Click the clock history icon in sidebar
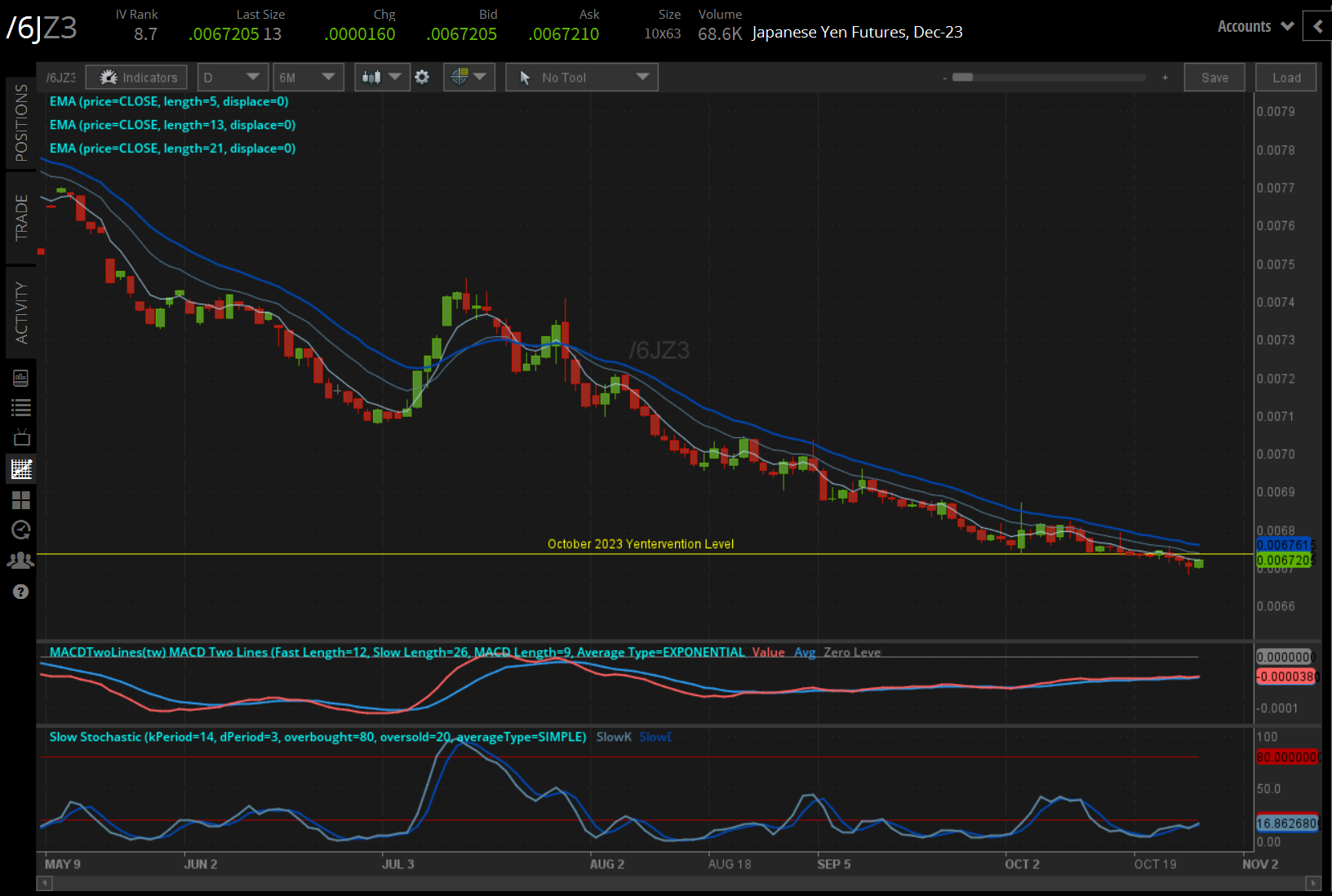This screenshot has width=1332, height=896. 21,530
